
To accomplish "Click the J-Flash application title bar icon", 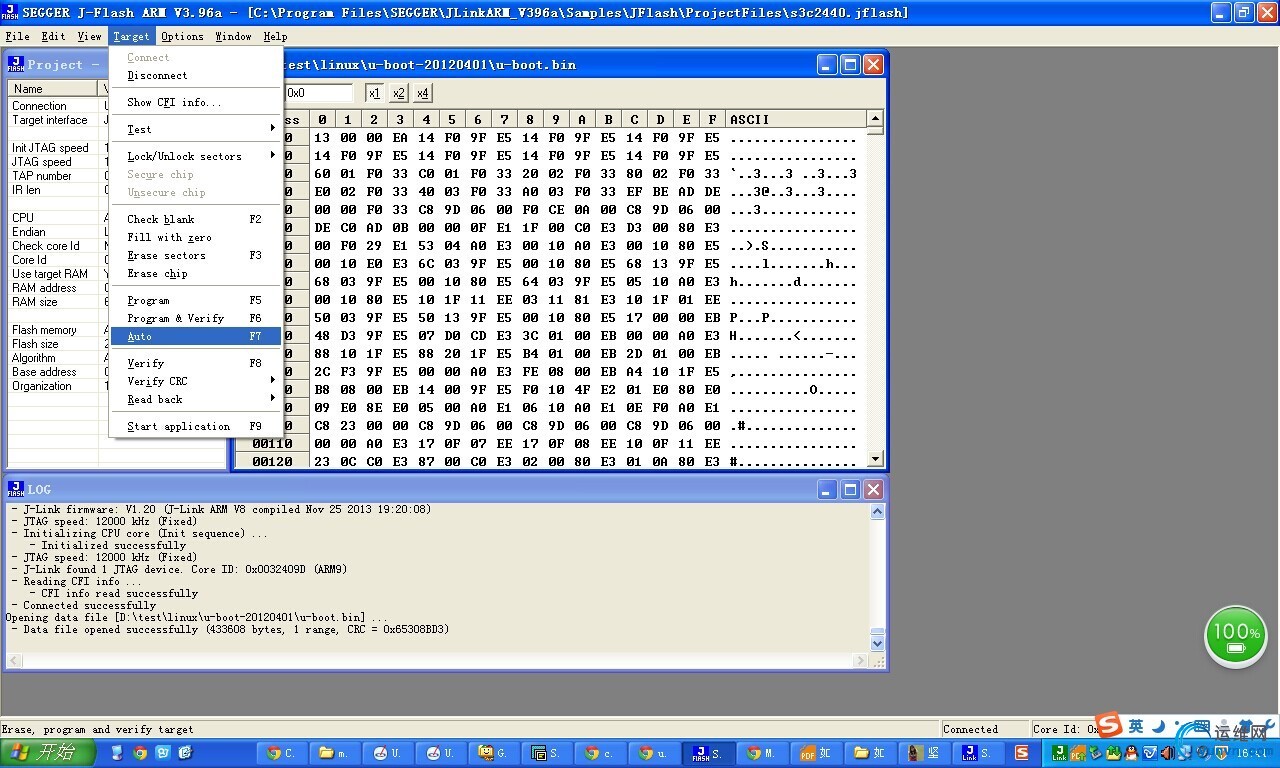I will click(x=10, y=12).
